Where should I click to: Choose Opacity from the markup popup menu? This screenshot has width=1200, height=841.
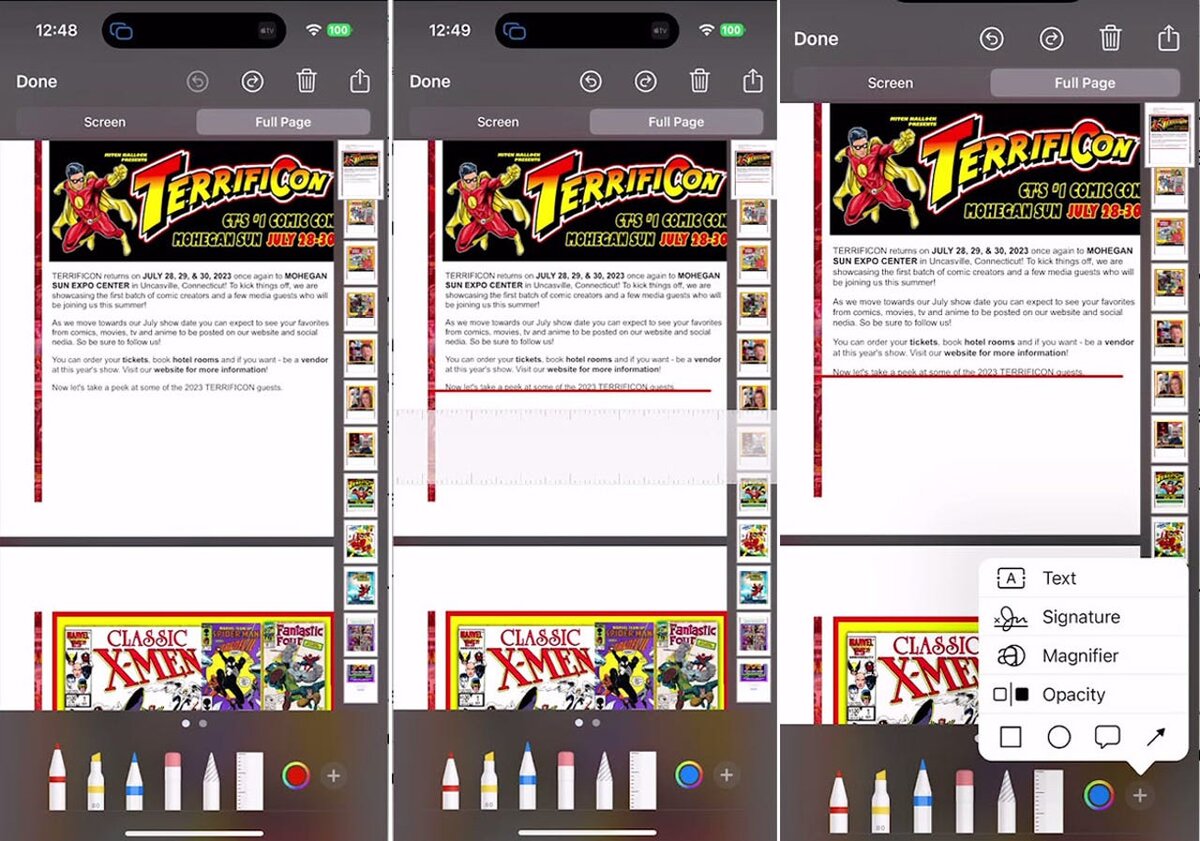click(1083, 695)
